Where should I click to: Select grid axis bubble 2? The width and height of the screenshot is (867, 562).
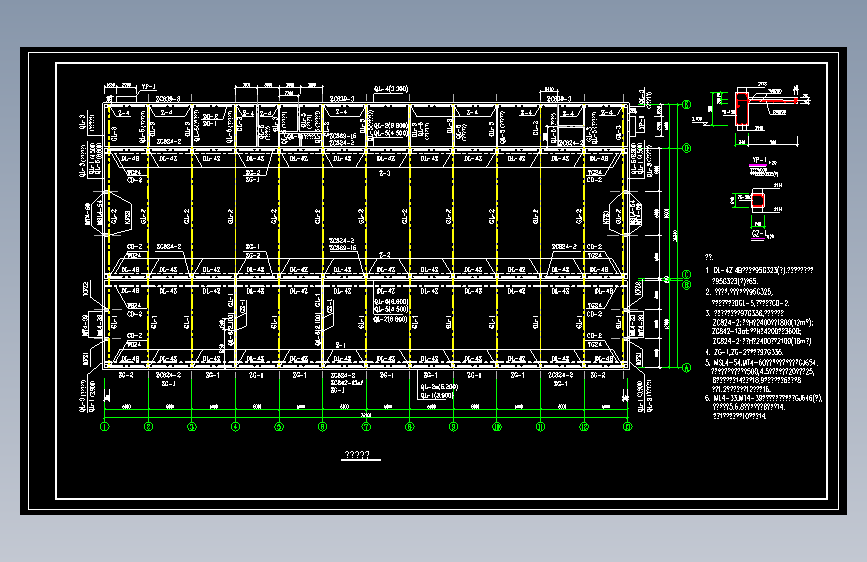pyautogui.click(x=148, y=426)
